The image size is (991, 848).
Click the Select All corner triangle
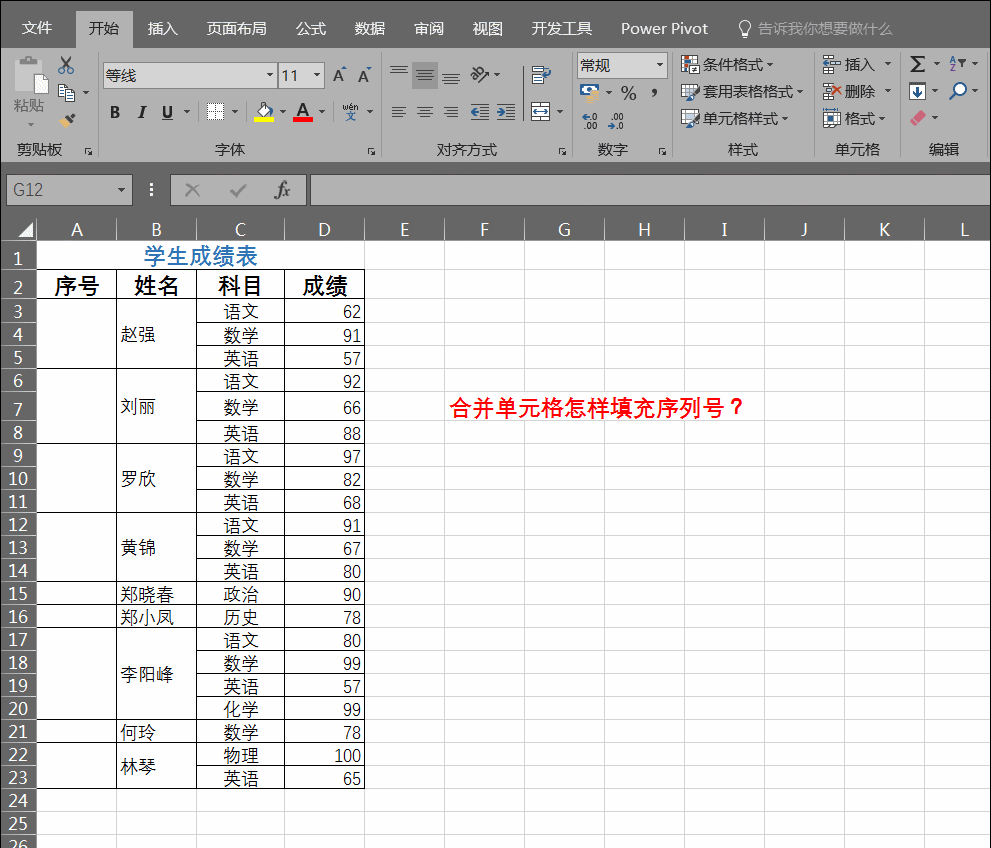25,229
